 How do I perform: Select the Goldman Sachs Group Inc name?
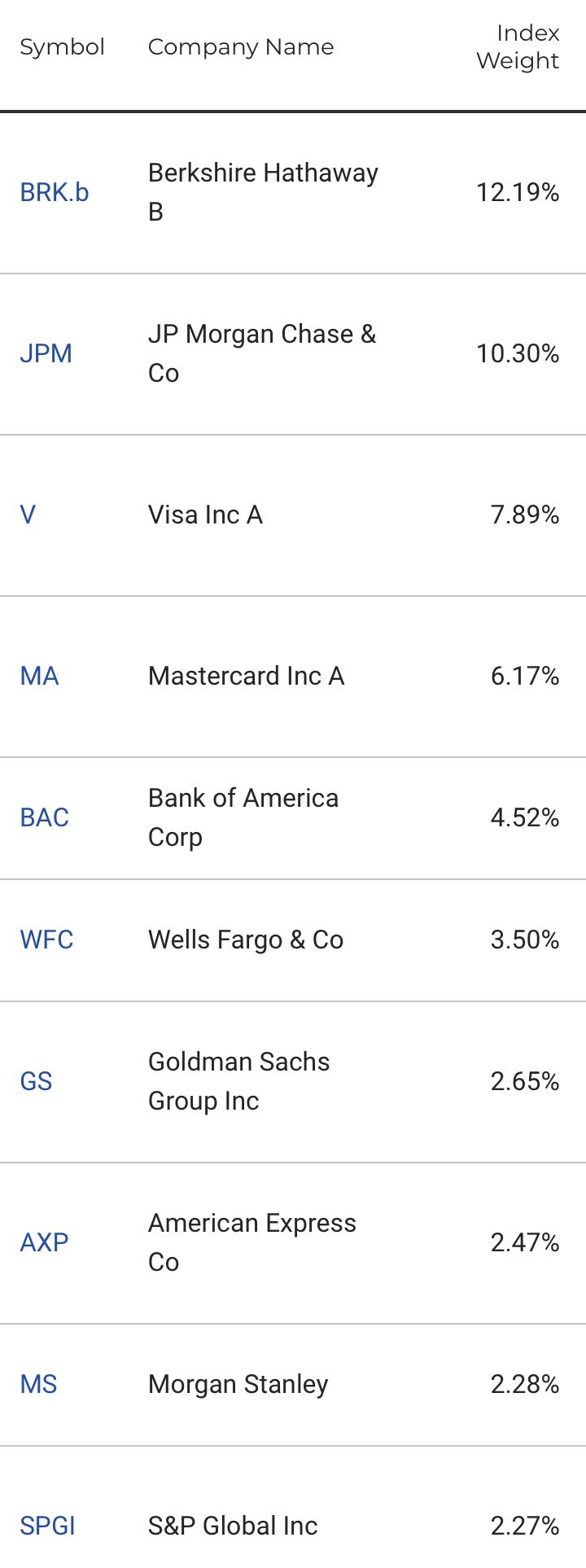pos(239,1082)
